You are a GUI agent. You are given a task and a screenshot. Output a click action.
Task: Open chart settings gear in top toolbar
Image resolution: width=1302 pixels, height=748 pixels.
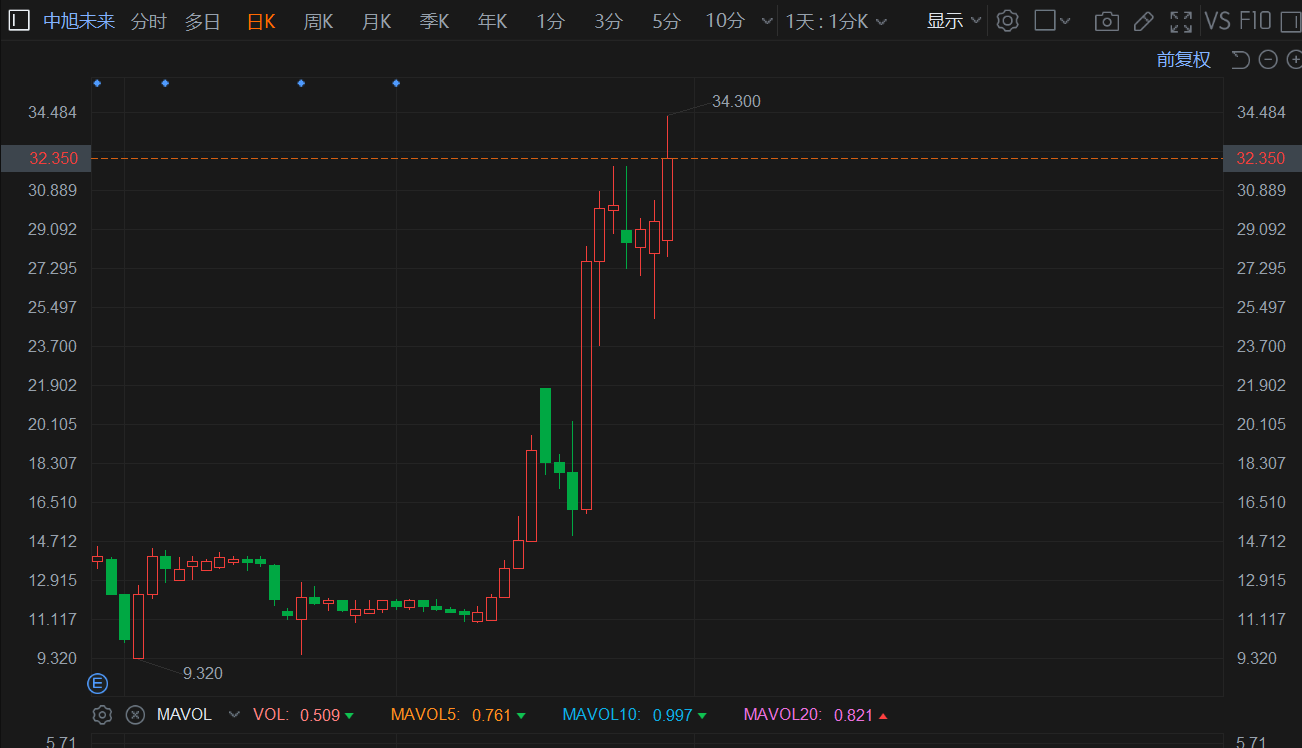pyautogui.click(x=1007, y=21)
